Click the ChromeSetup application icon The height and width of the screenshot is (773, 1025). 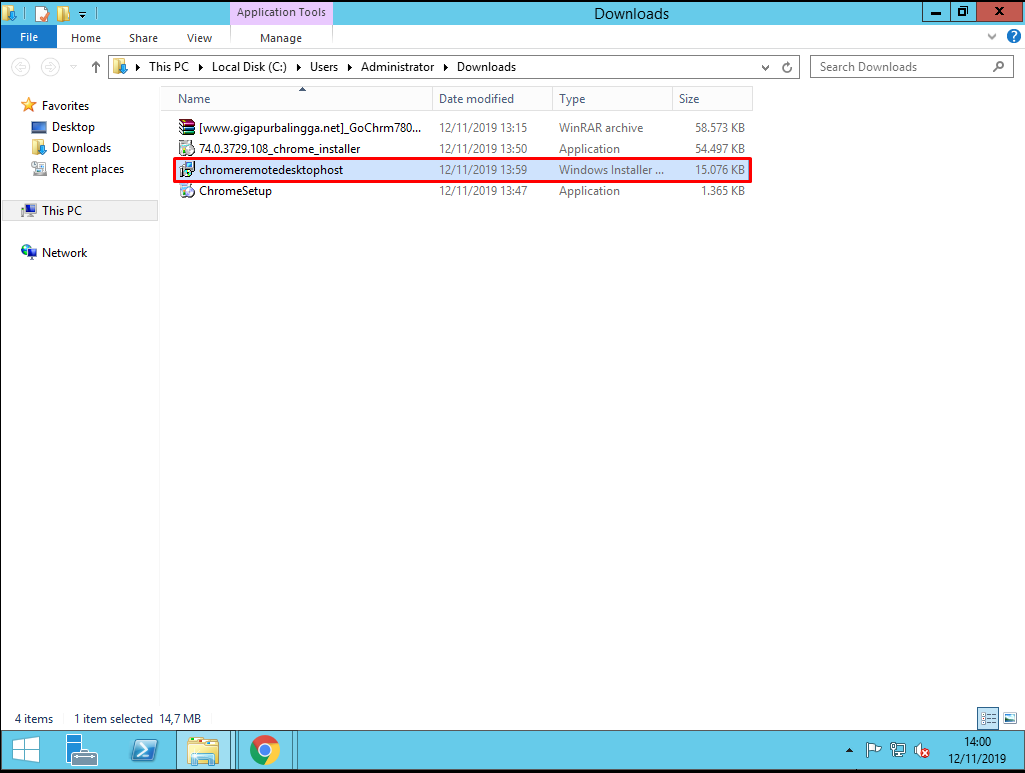pos(187,191)
